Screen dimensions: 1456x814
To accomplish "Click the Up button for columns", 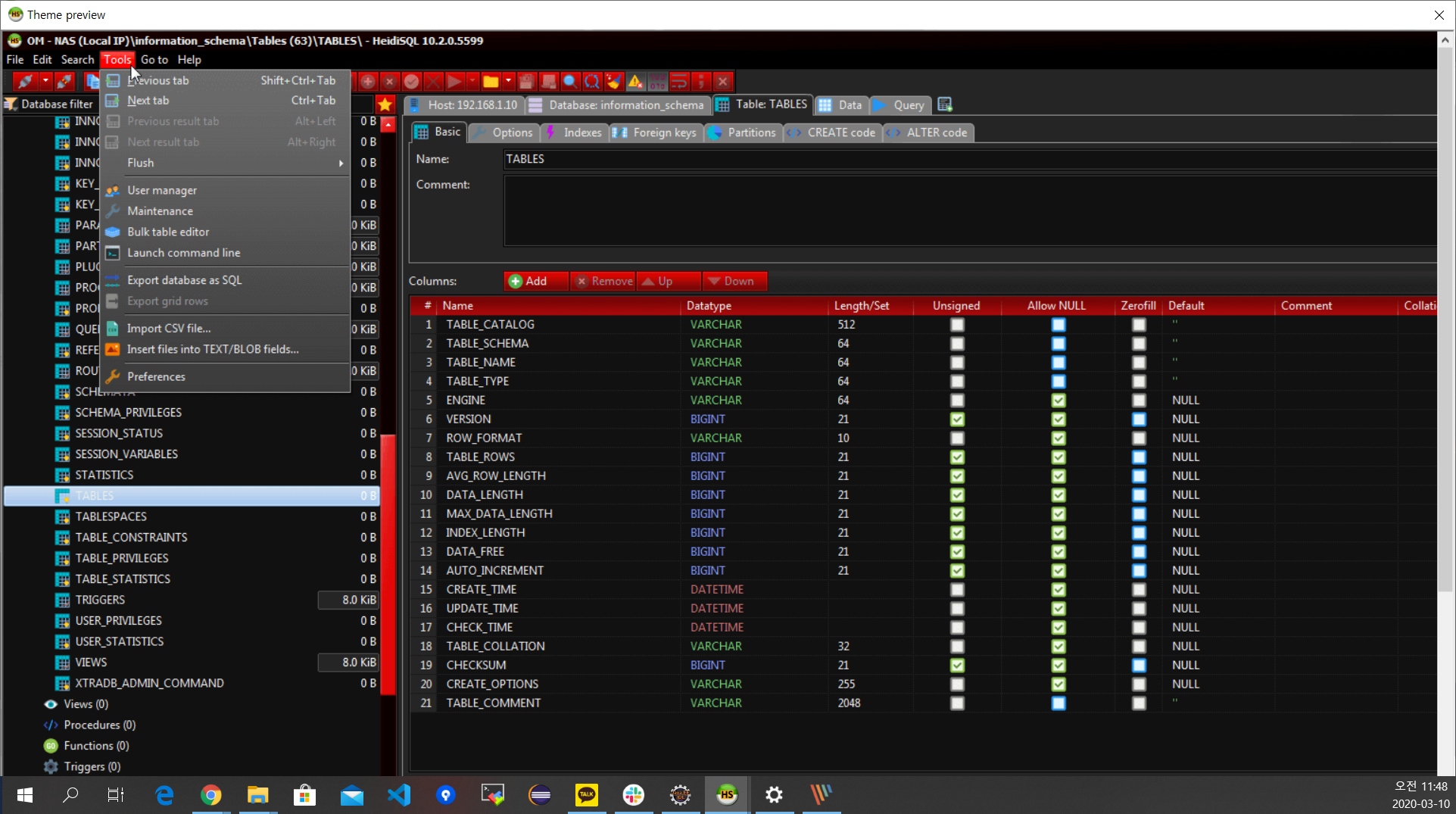I will pos(669,281).
